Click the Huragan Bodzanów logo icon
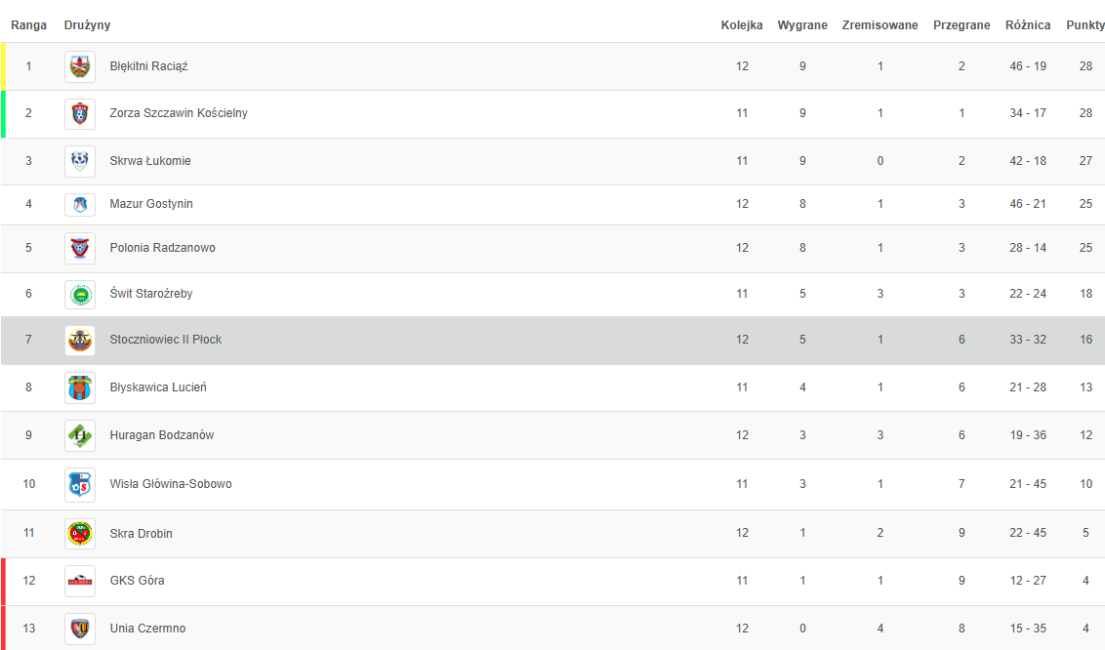Image resolution: width=1105 pixels, height=650 pixels. pos(80,436)
